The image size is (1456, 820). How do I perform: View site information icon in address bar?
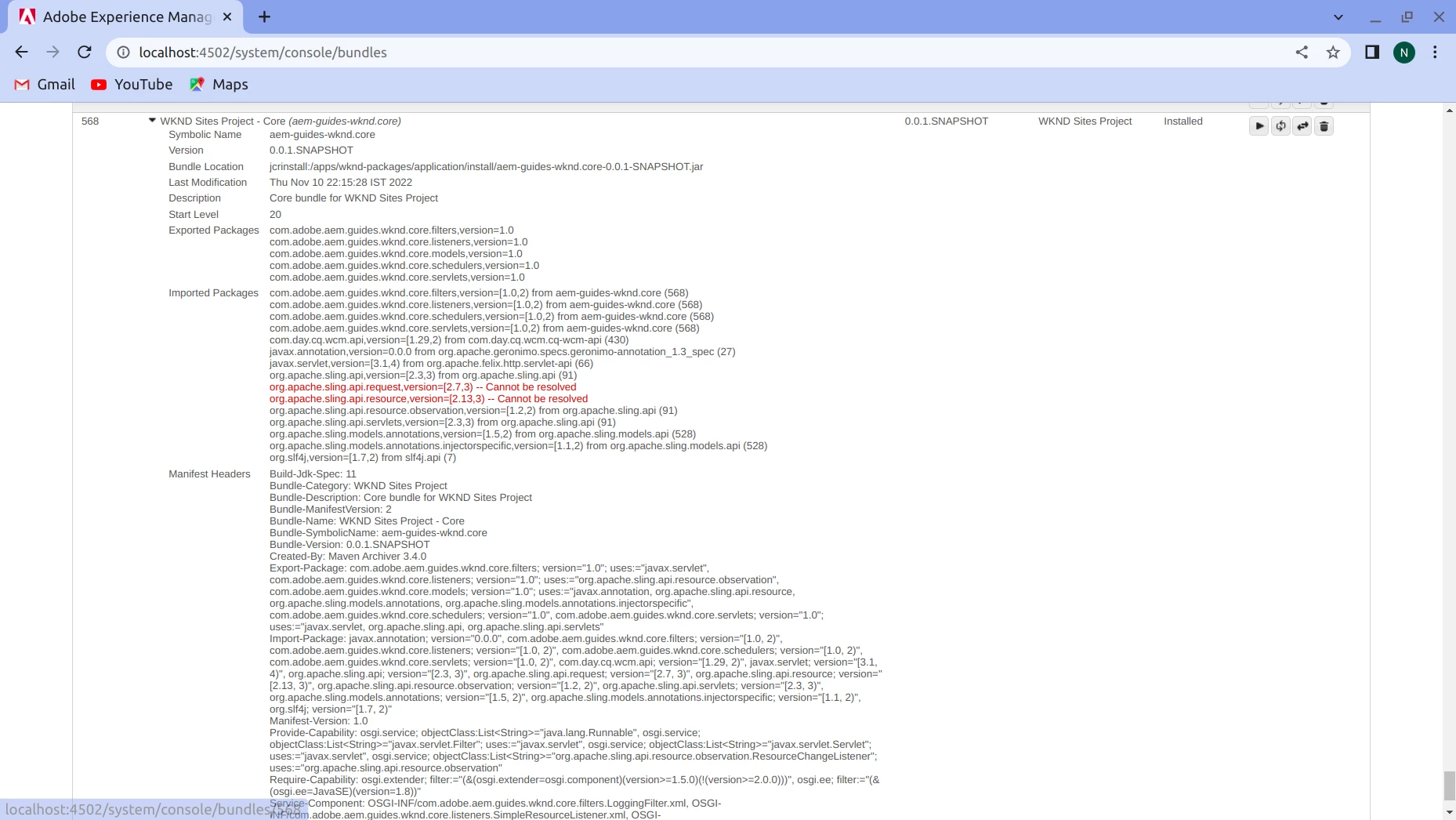(x=123, y=53)
